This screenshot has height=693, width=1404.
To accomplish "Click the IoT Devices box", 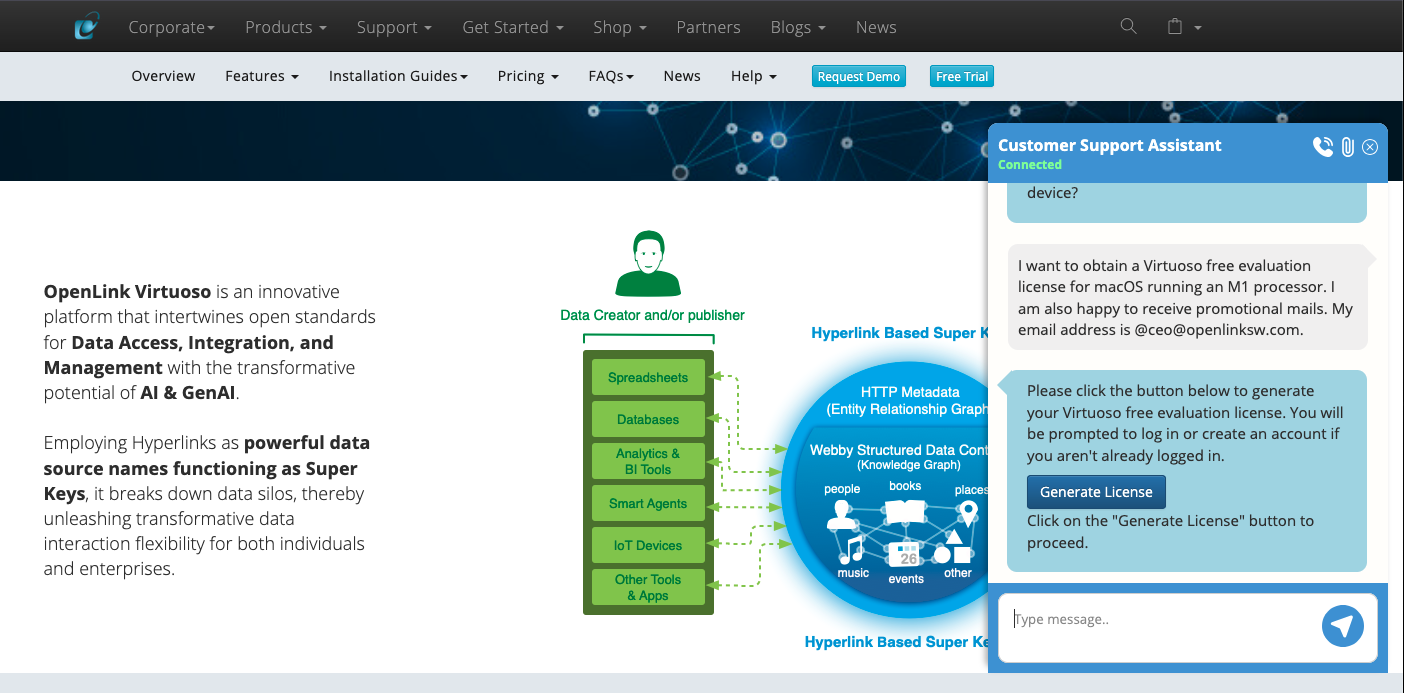I will pyautogui.click(x=648, y=546).
